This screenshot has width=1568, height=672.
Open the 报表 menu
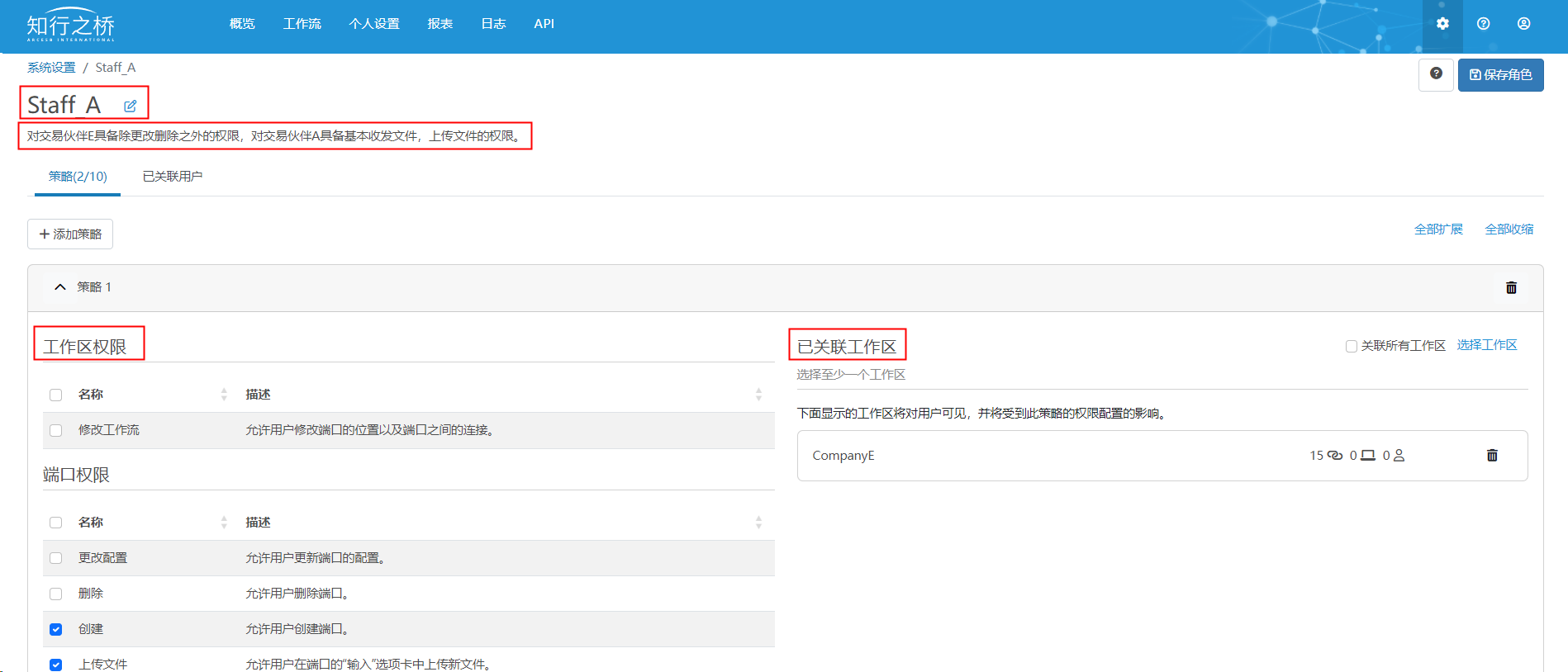(440, 24)
